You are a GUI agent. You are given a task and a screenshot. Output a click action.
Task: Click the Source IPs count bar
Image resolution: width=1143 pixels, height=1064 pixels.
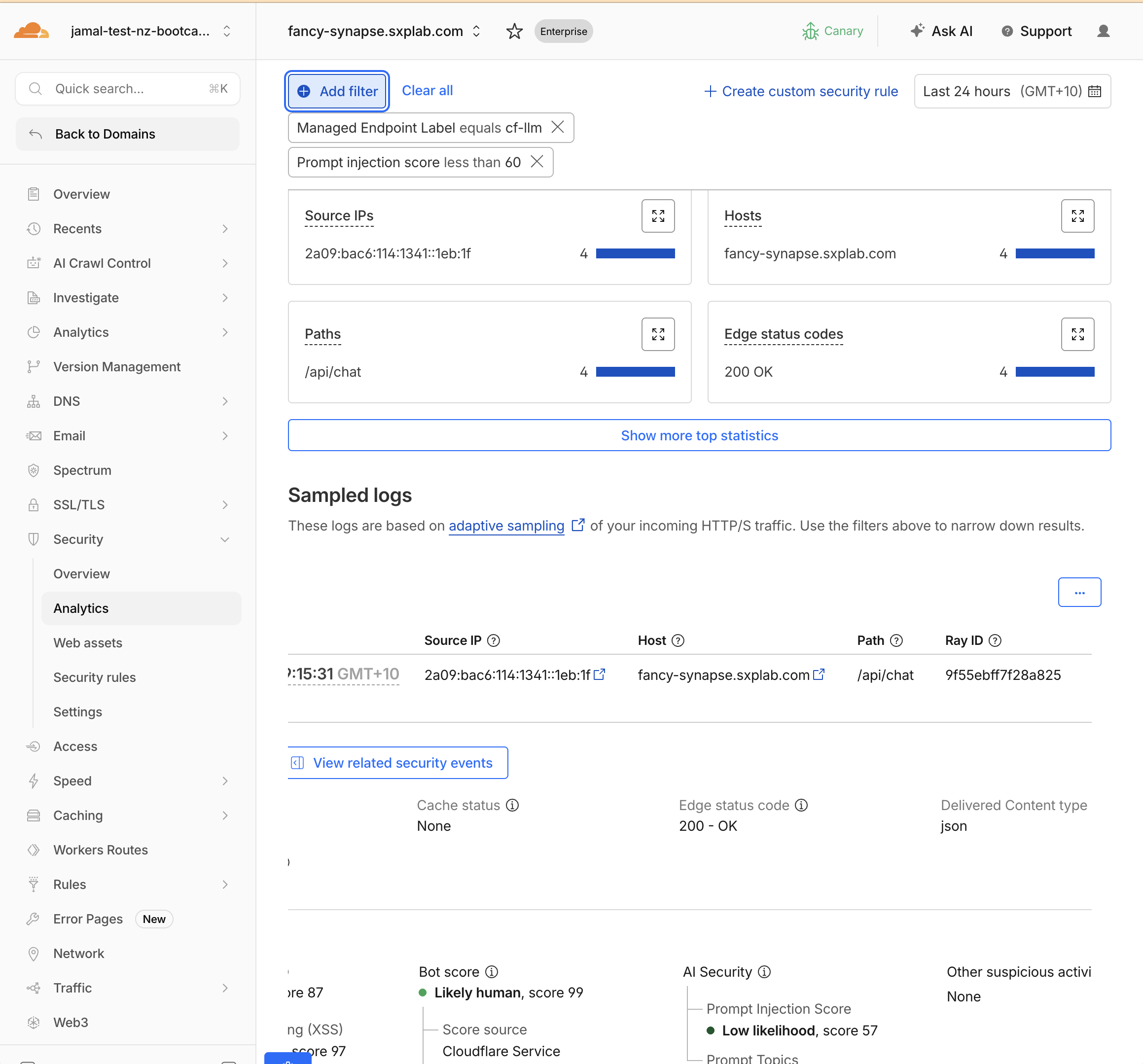coord(635,253)
